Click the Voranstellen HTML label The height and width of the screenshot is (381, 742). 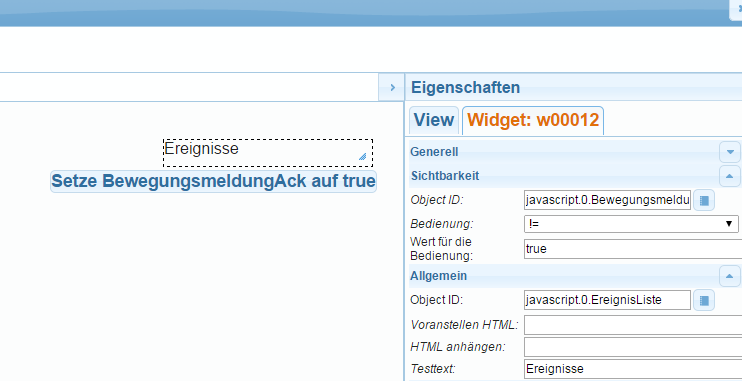464,325
